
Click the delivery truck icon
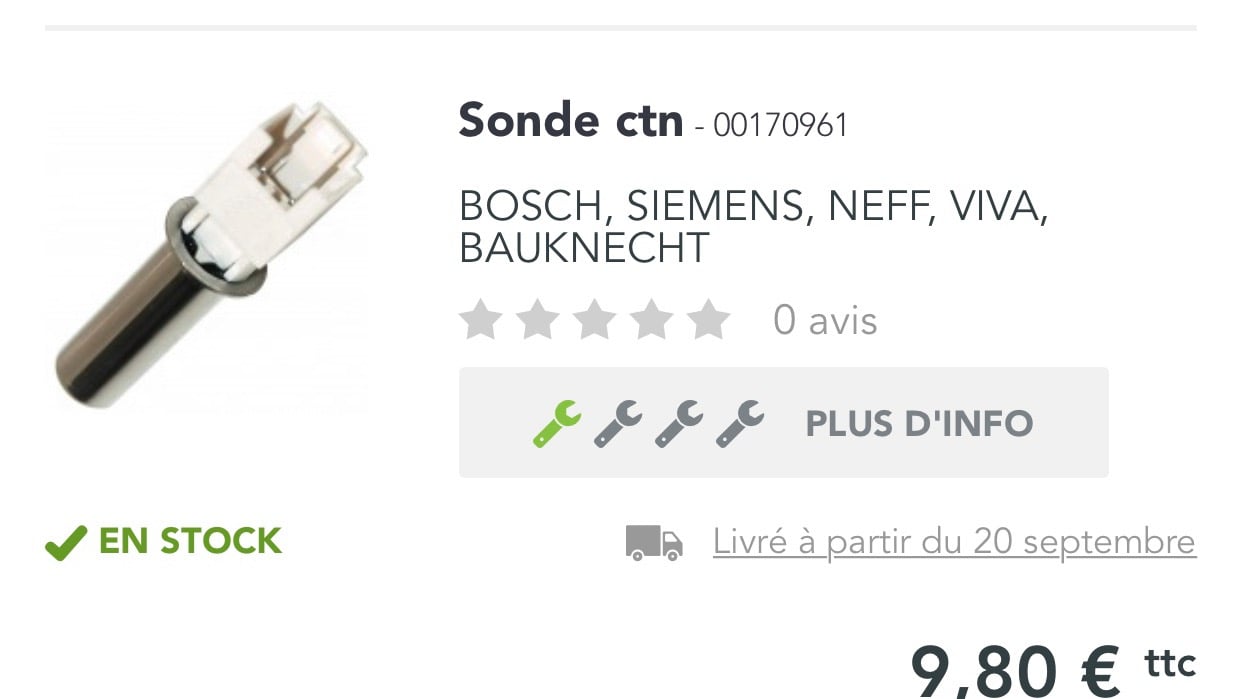(654, 543)
